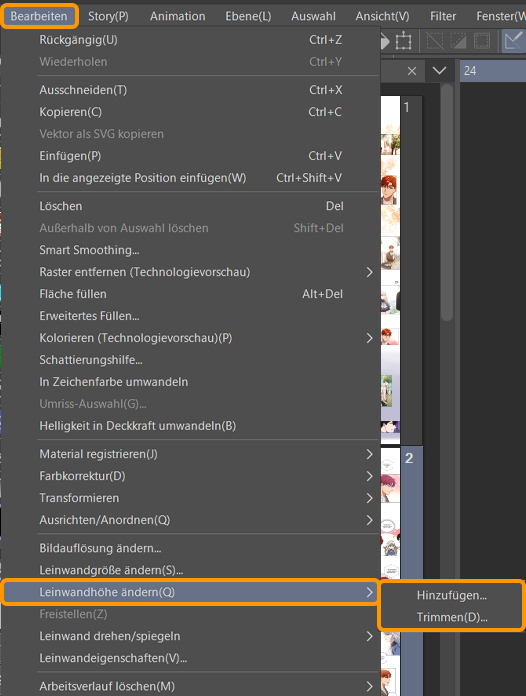526x696 pixels.
Task: Open the Bearbeiten menu
Action: [x=39, y=16]
